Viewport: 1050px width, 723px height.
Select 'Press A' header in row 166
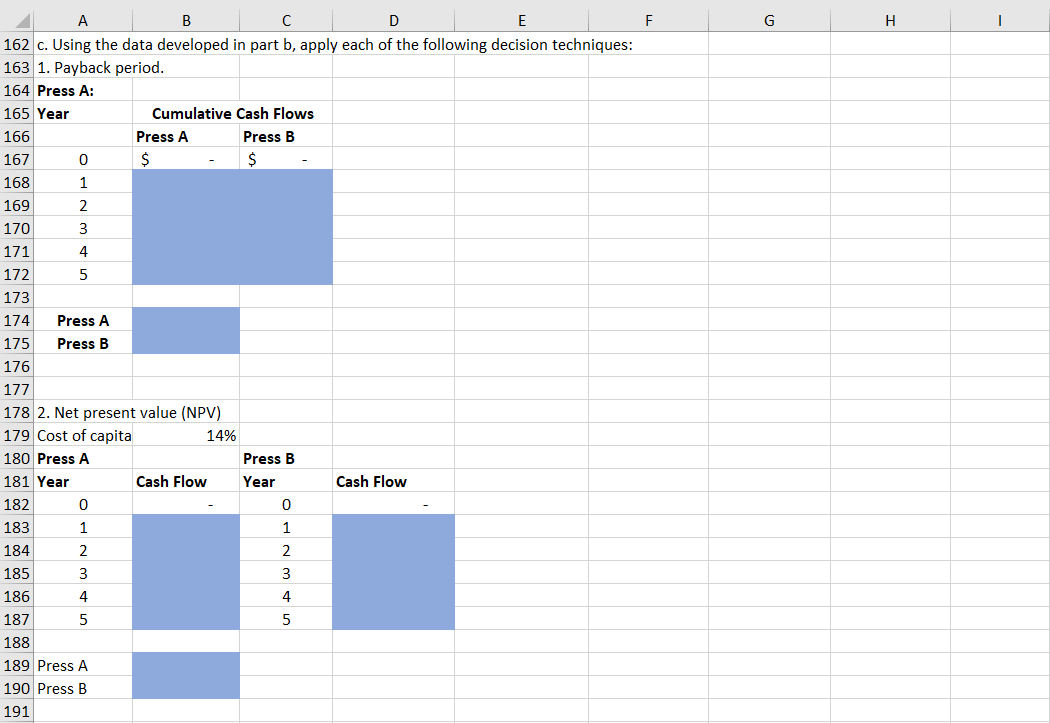coord(186,137)
